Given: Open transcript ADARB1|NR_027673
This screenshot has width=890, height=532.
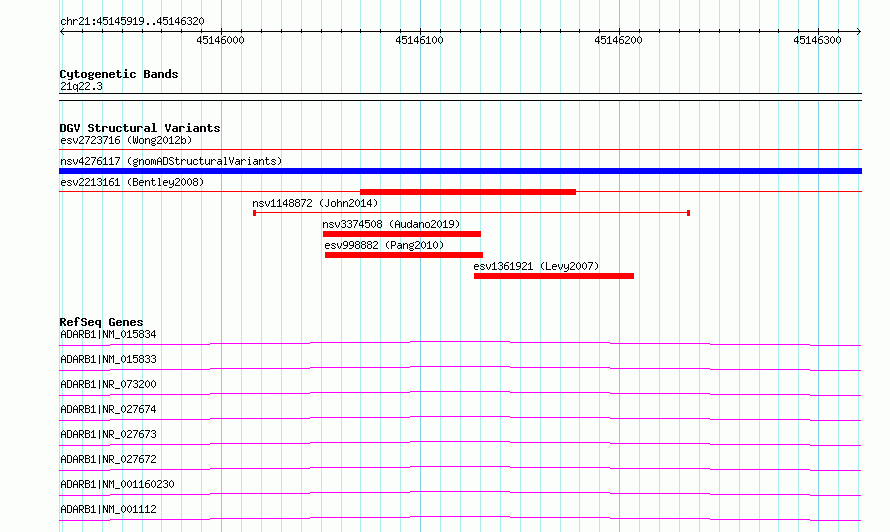Looking at the screenshot, I should (x=108, y=434).
